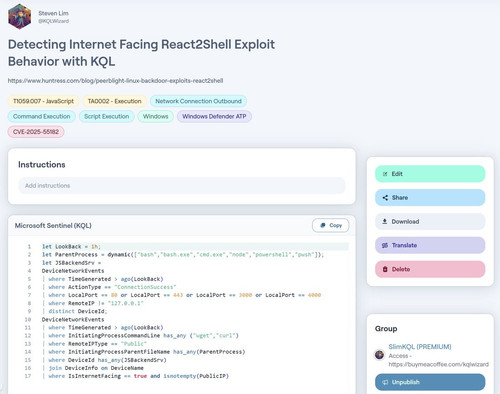500x394 pixels.
Task: Click the Group panel heading
Action: point(386,329)
